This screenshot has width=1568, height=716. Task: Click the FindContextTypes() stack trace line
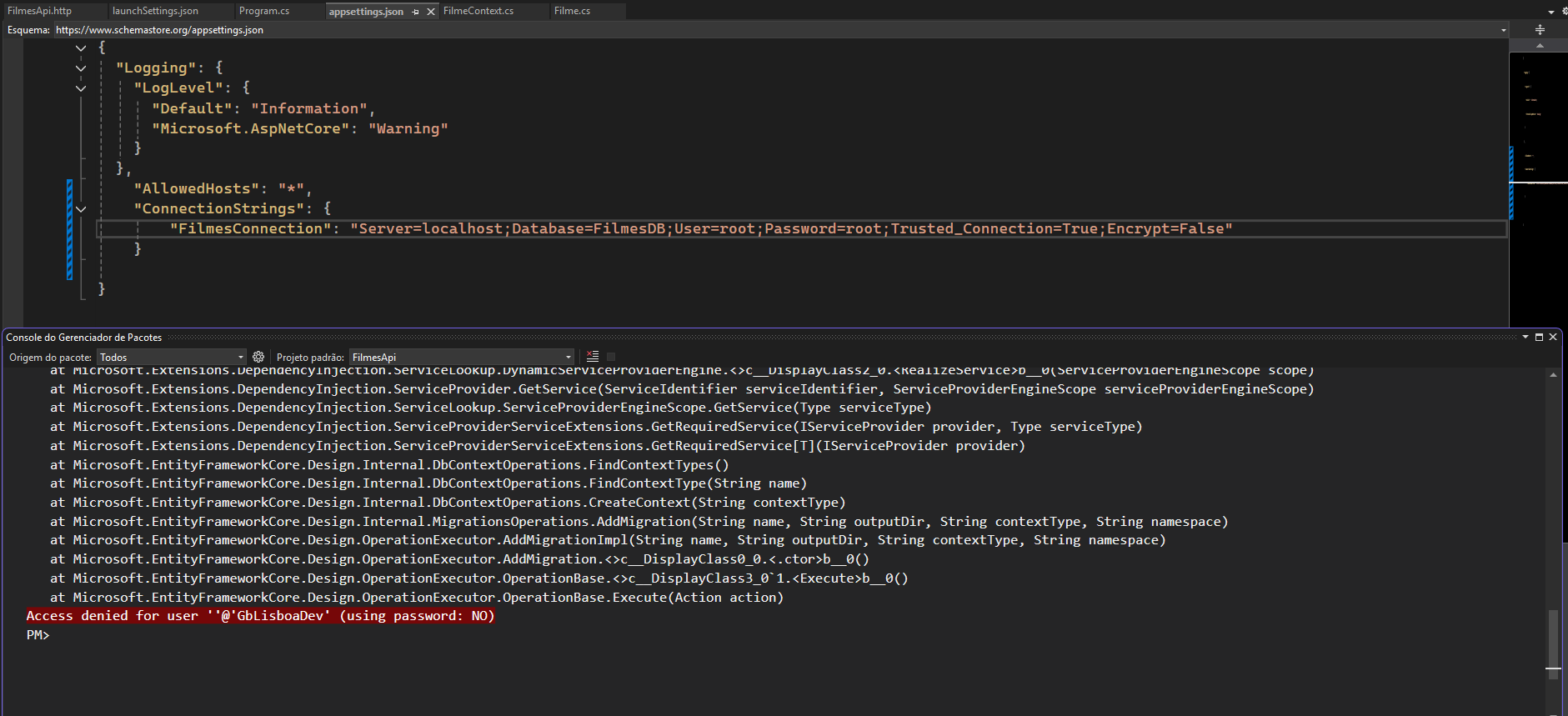389,464
